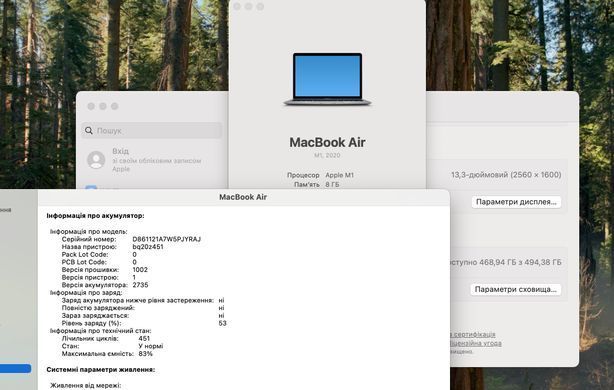614x390 pixels.
Task: Click Максимальна ємність value 83%
Action: pyautogui.click(x=145, y=354)
